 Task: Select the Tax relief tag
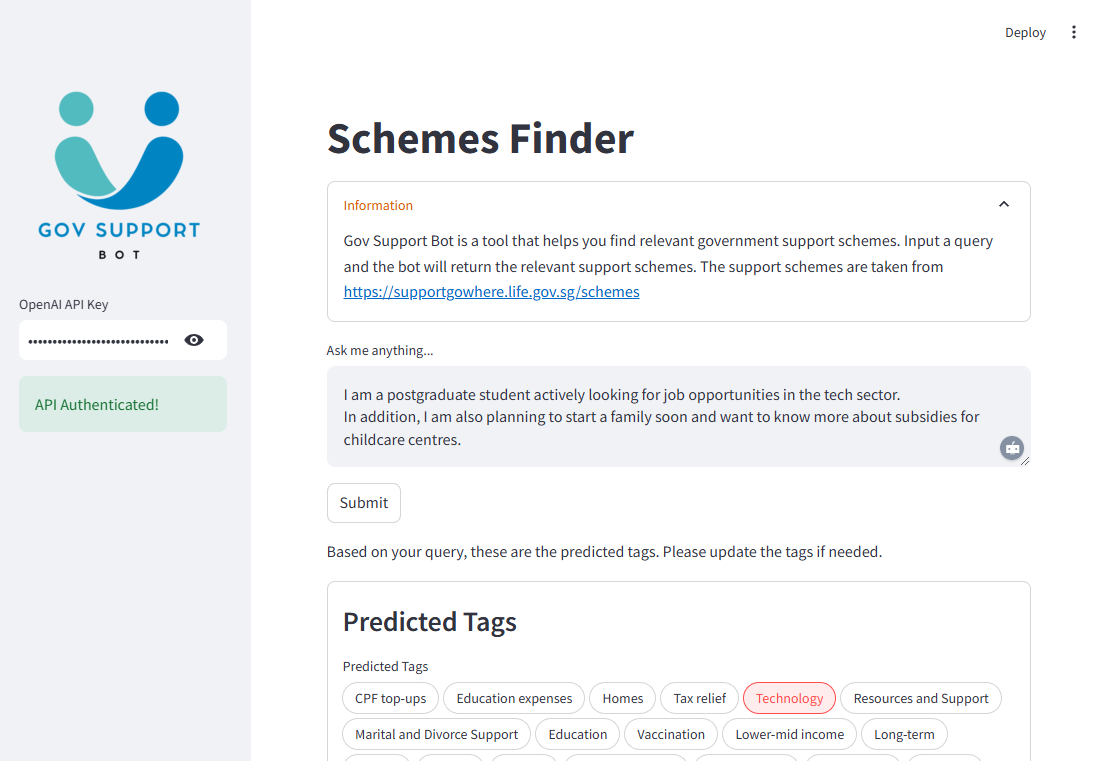click(x=699, y=698)
